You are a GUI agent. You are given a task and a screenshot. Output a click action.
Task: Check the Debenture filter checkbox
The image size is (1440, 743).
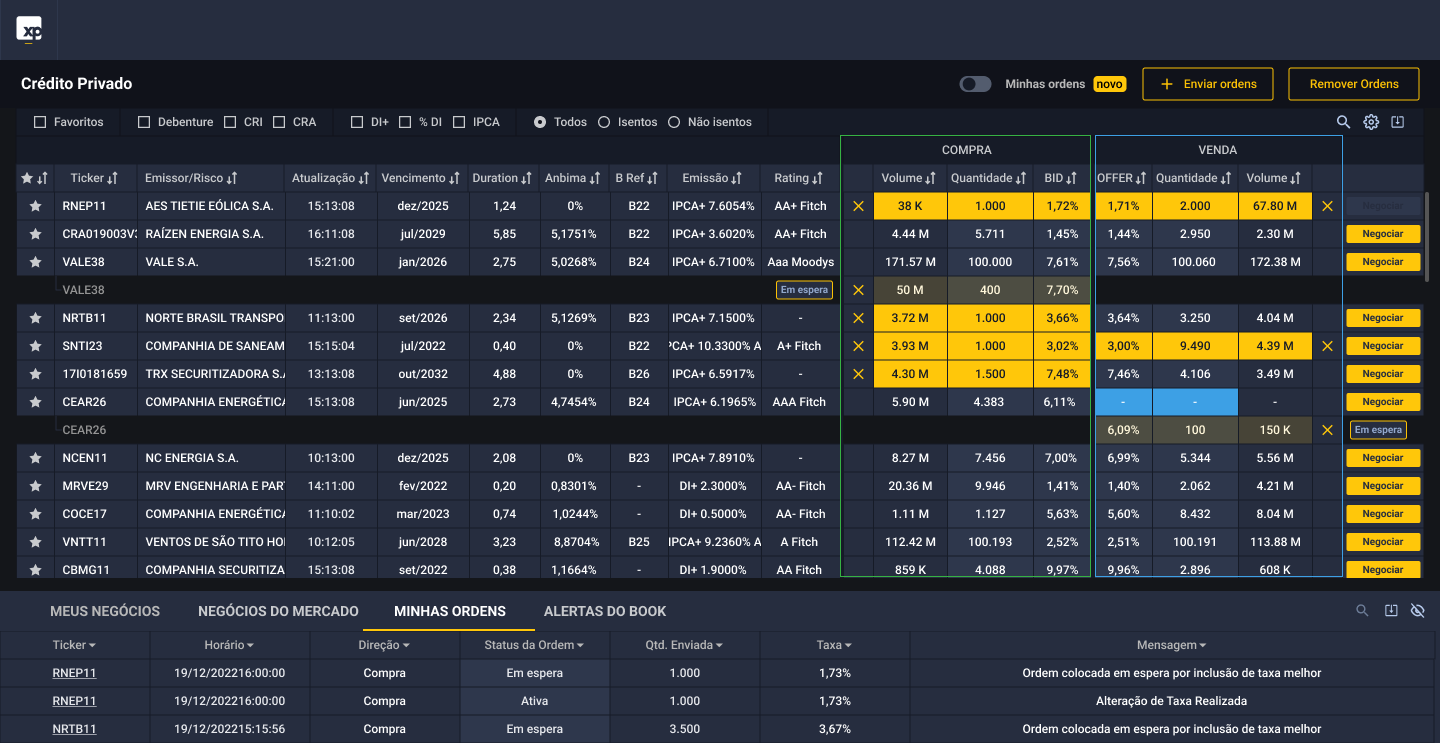[144, 122]
